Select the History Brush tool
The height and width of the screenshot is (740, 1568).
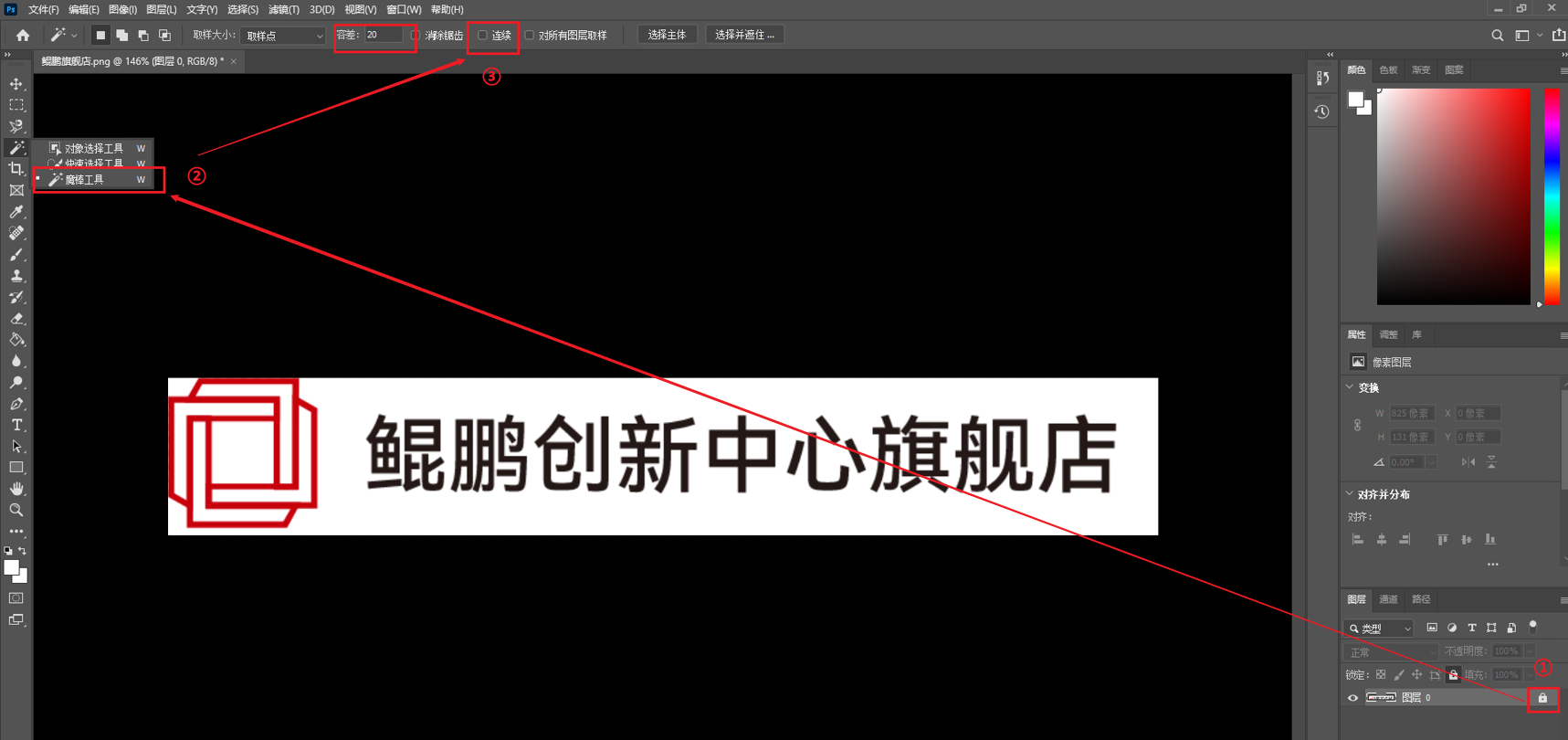click(16, 297)
